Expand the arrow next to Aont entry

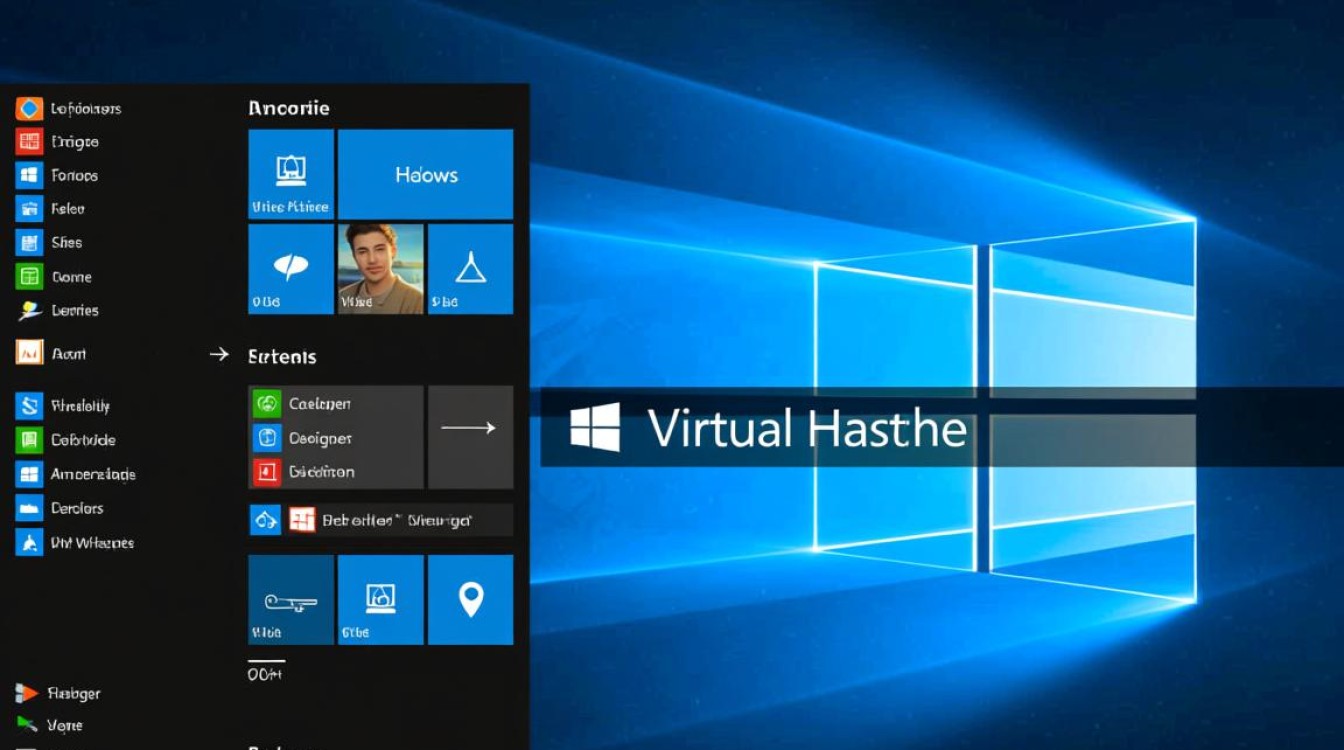218,354
